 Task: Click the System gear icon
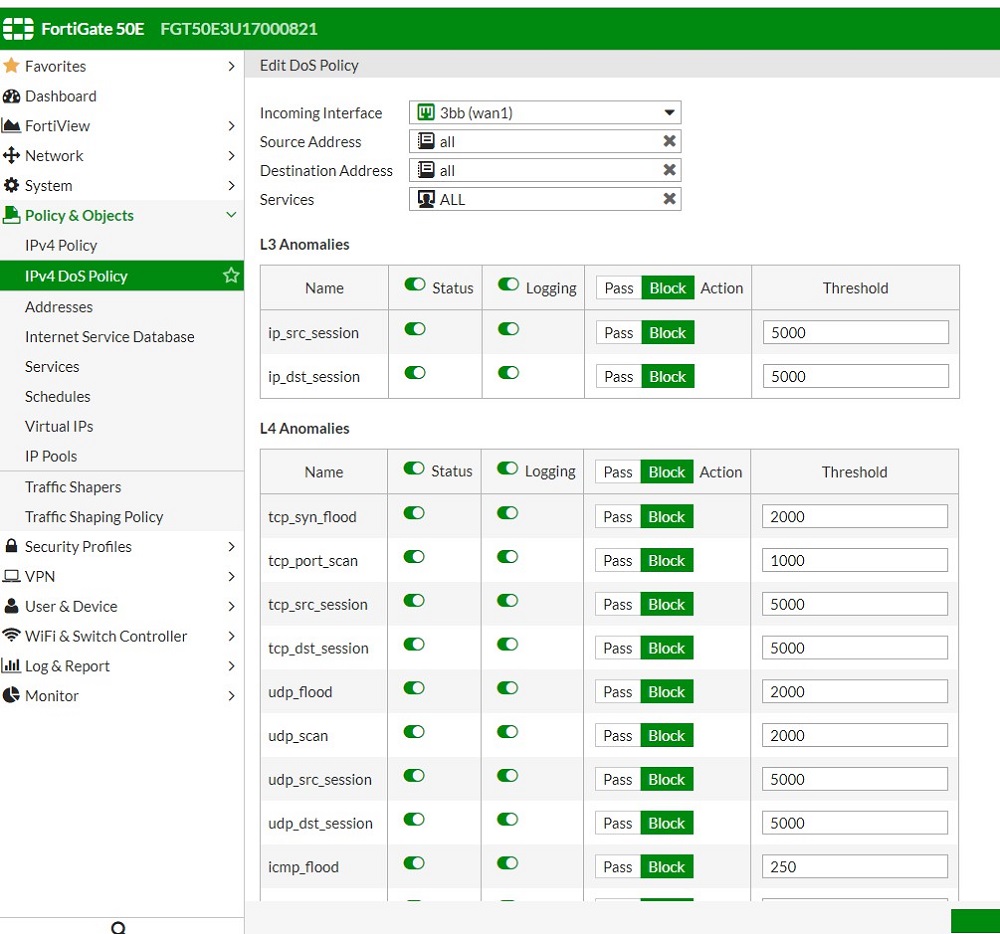(x=12, y=186)
